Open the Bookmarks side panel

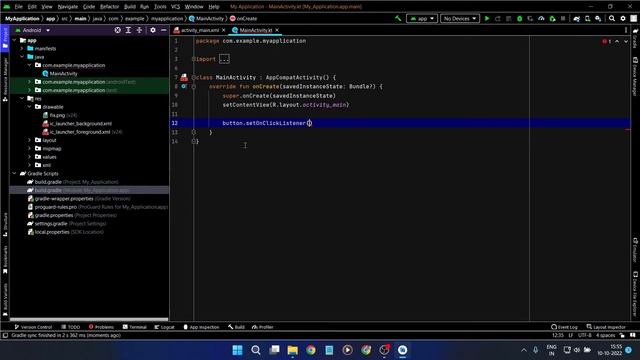[5, 259]
